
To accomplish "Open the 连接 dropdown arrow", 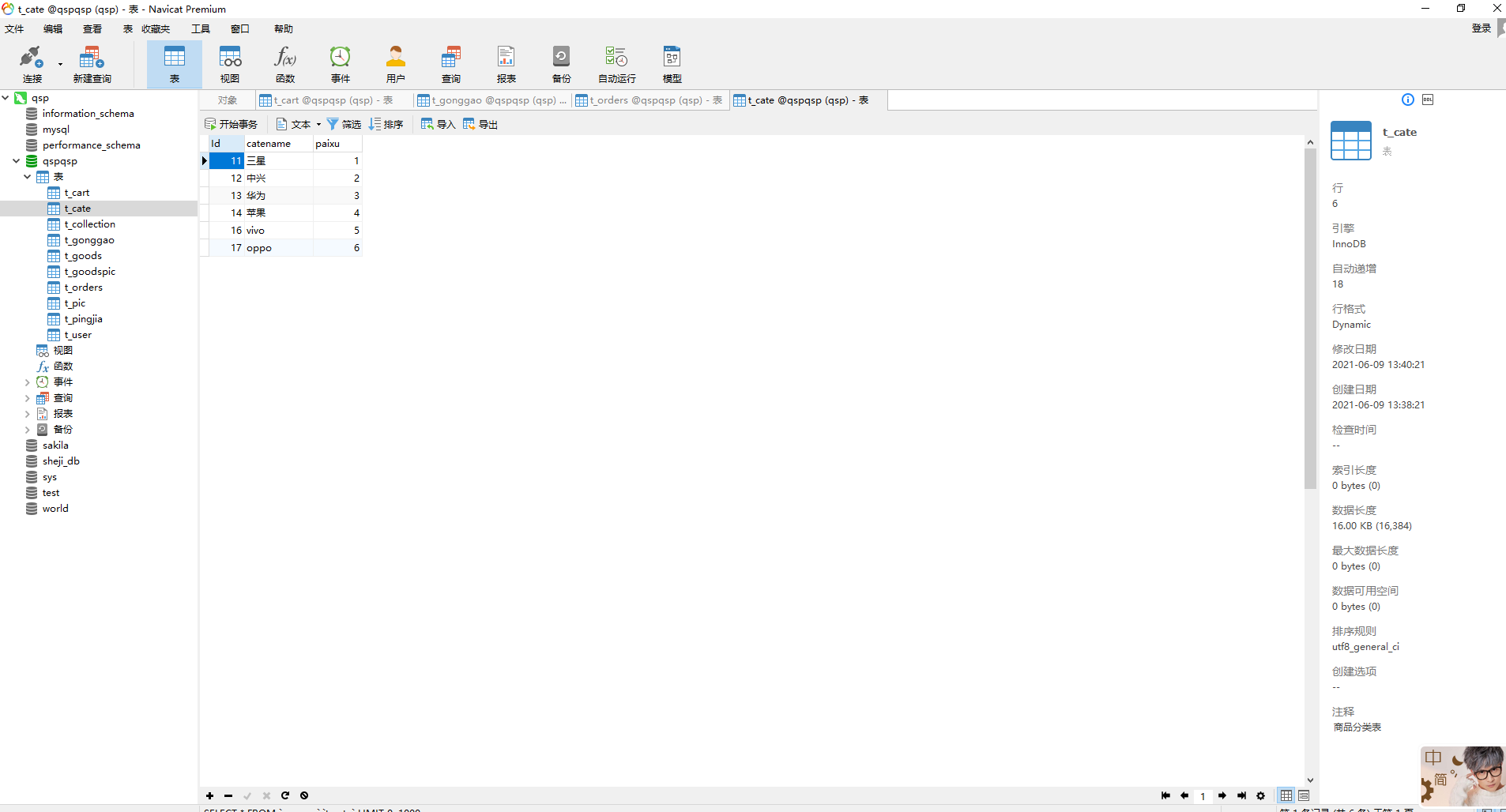I will click(60, 65).
